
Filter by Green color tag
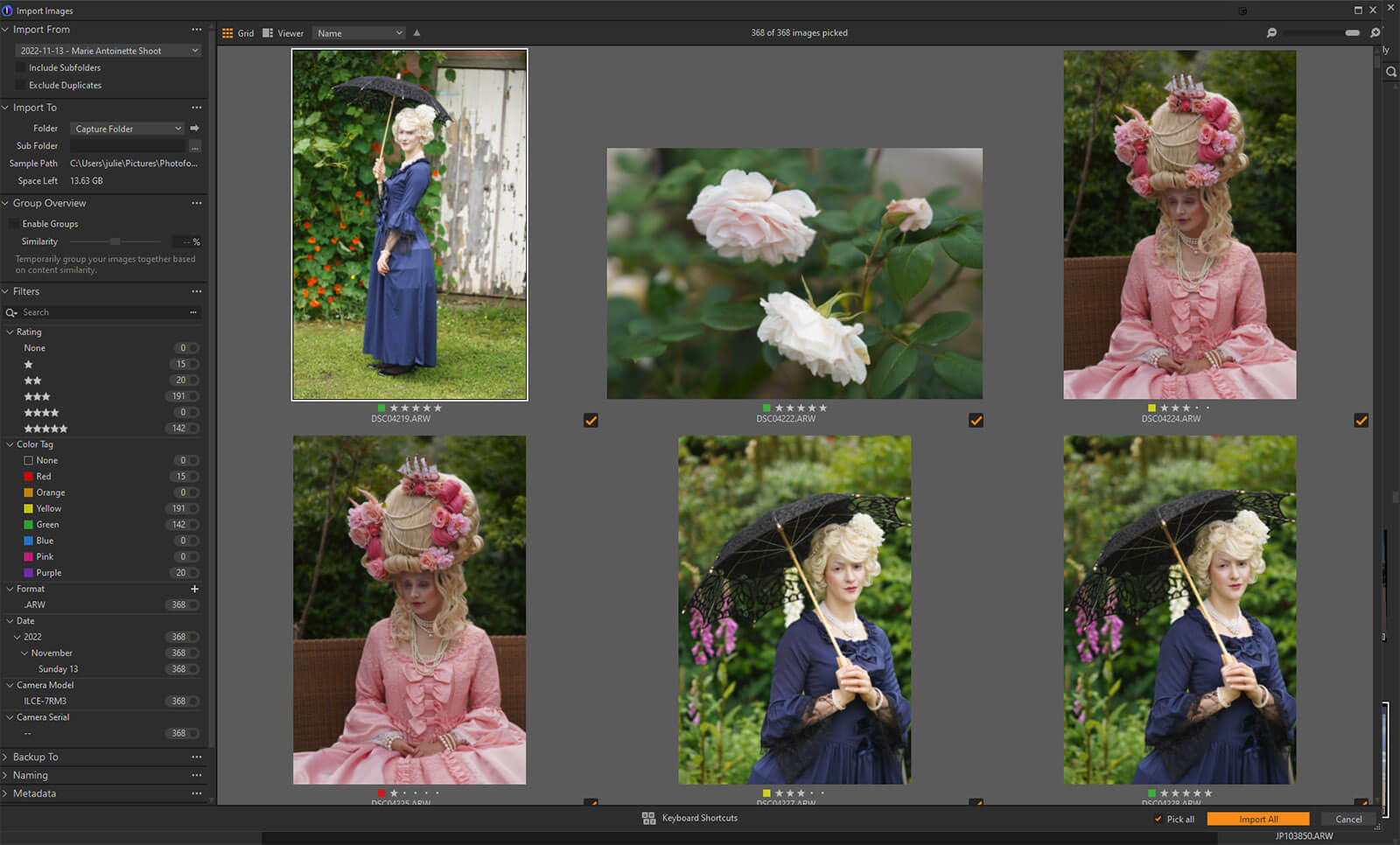[x=47, y=525]
